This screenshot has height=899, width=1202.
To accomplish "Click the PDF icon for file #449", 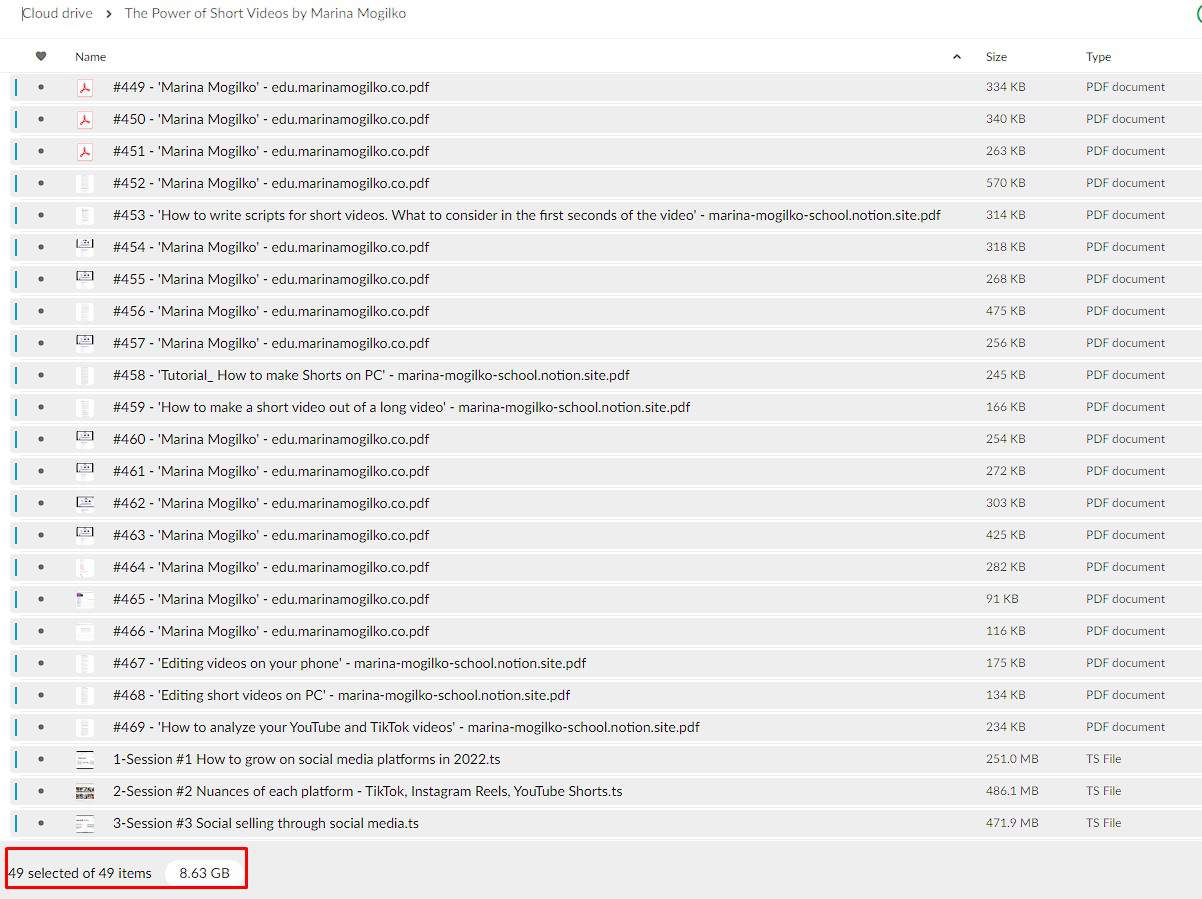I will pos(85,87).
